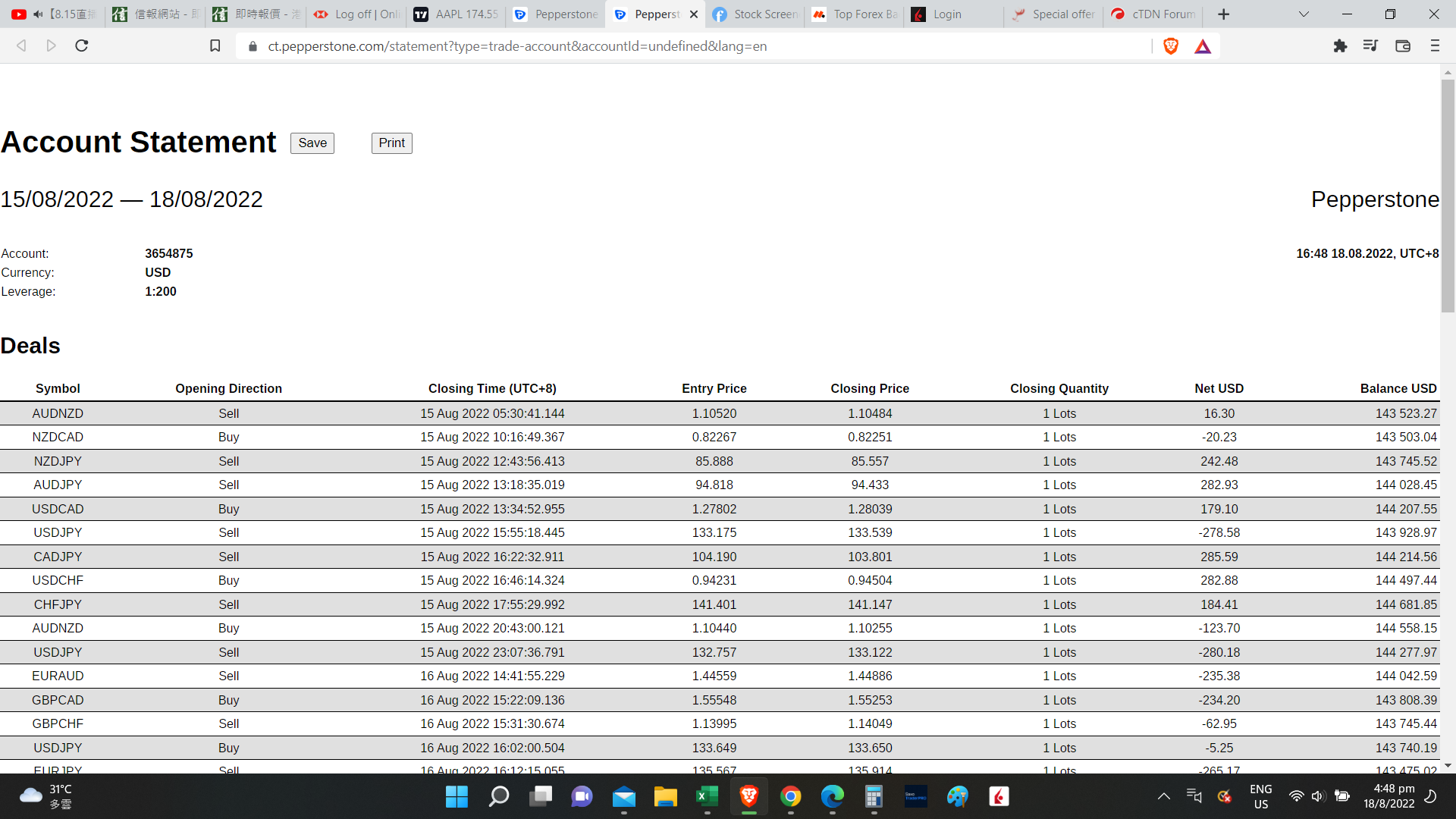1456x819 pixels.
Task: Open a new tab with plus button
Action: click(x=1223, y=14)
